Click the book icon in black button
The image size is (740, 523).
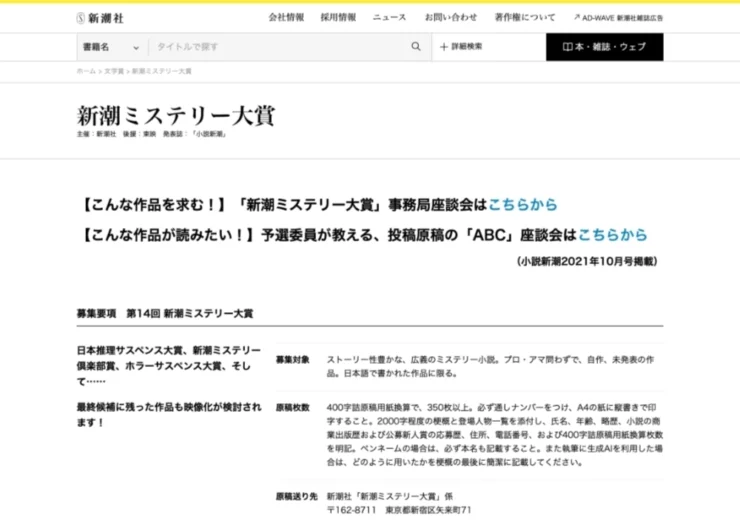click(x=568, y=47)
